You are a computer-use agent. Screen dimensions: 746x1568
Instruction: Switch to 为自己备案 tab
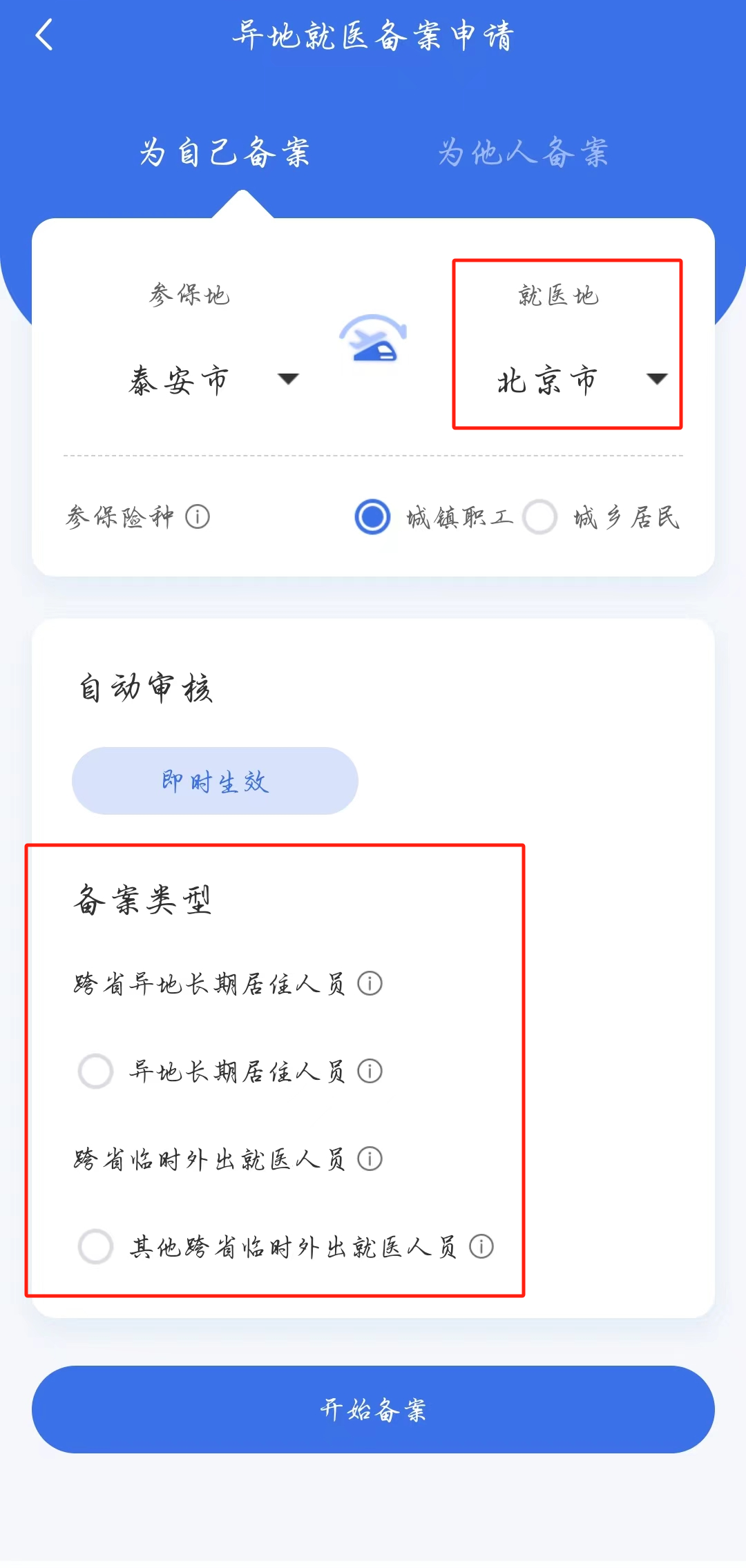tap(224, 153)
